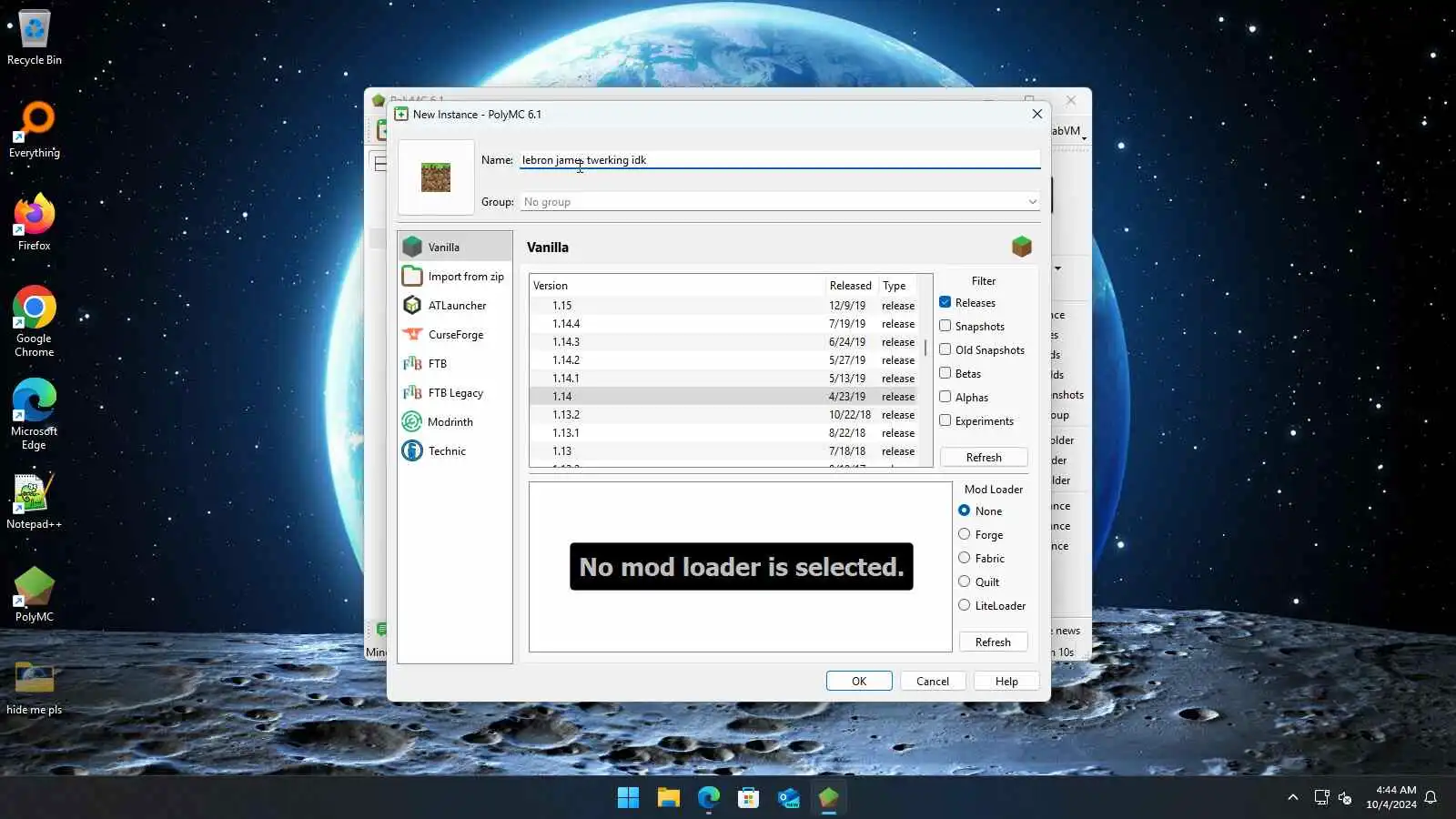The image size is (1456, 819).
Task: Sort the list by the Version column
Action: [x=677, y=285]
